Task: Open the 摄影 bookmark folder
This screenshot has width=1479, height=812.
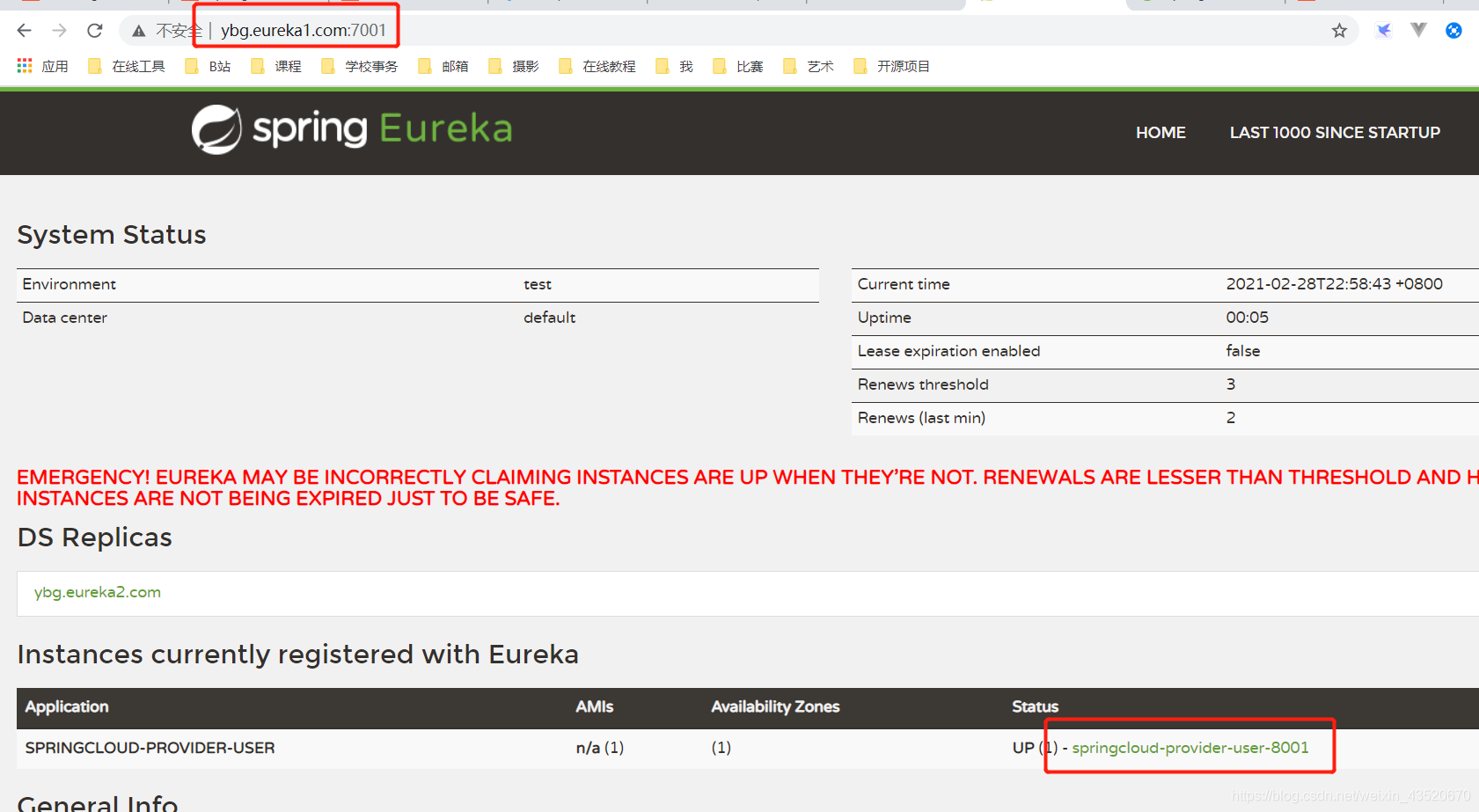Action: (x=514, y=66)
